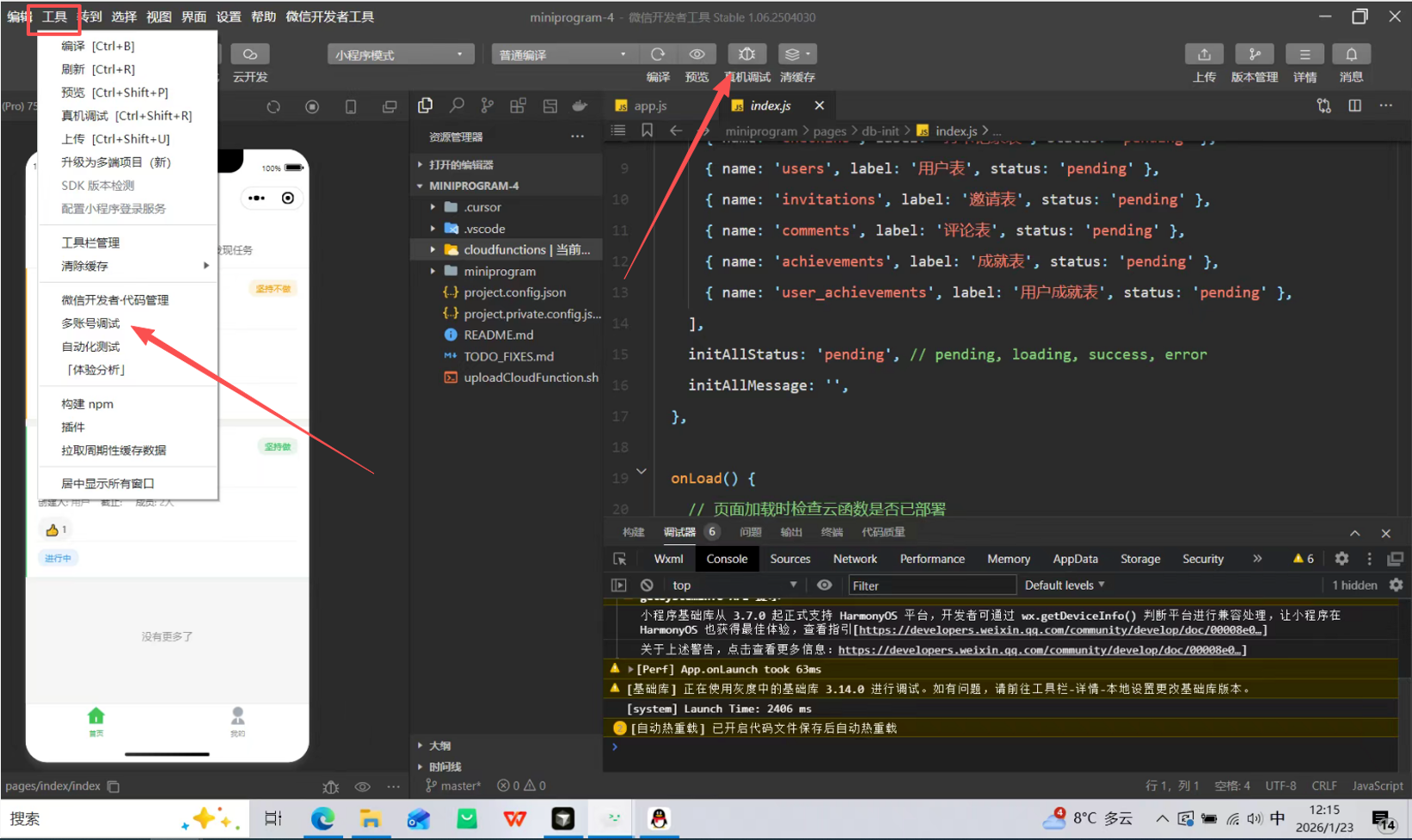Click the split editor icon
This screenshot has height=840, width=1412.
[1355, 106]
